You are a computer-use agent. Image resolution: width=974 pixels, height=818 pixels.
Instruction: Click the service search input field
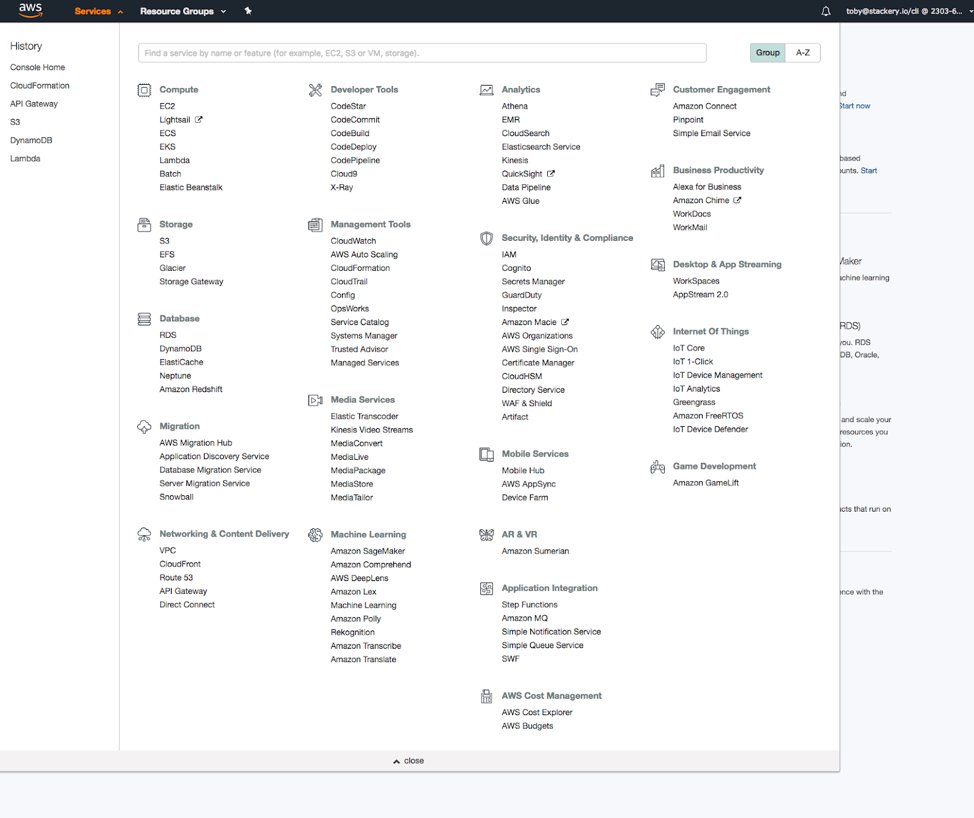(x=420, y=52)
